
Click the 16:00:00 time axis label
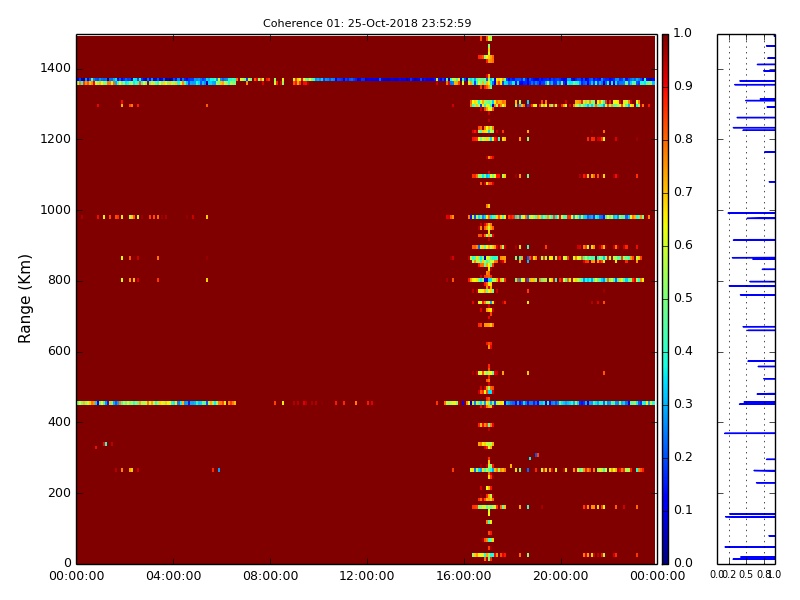(464, 576)
